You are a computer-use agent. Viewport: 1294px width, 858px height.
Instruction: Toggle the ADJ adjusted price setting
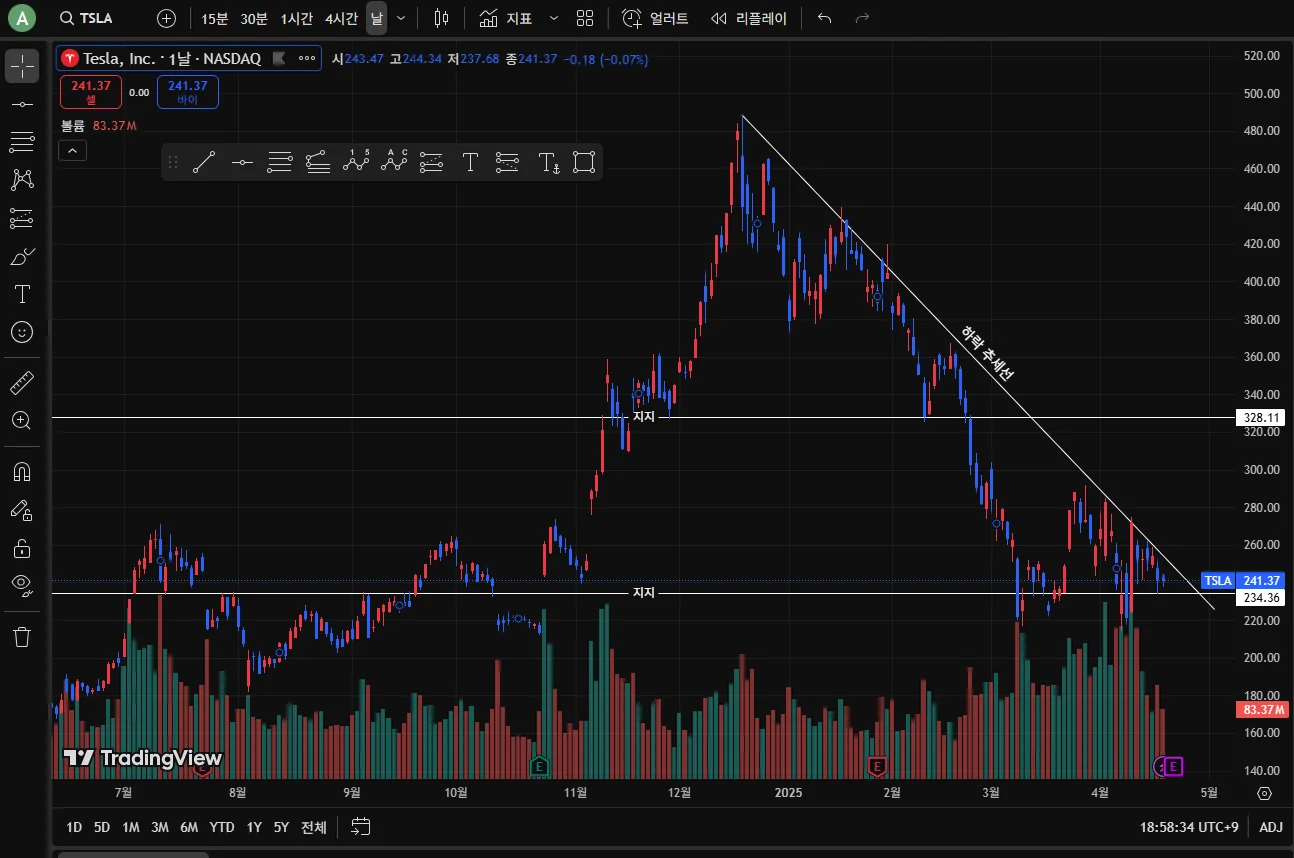1271,827
